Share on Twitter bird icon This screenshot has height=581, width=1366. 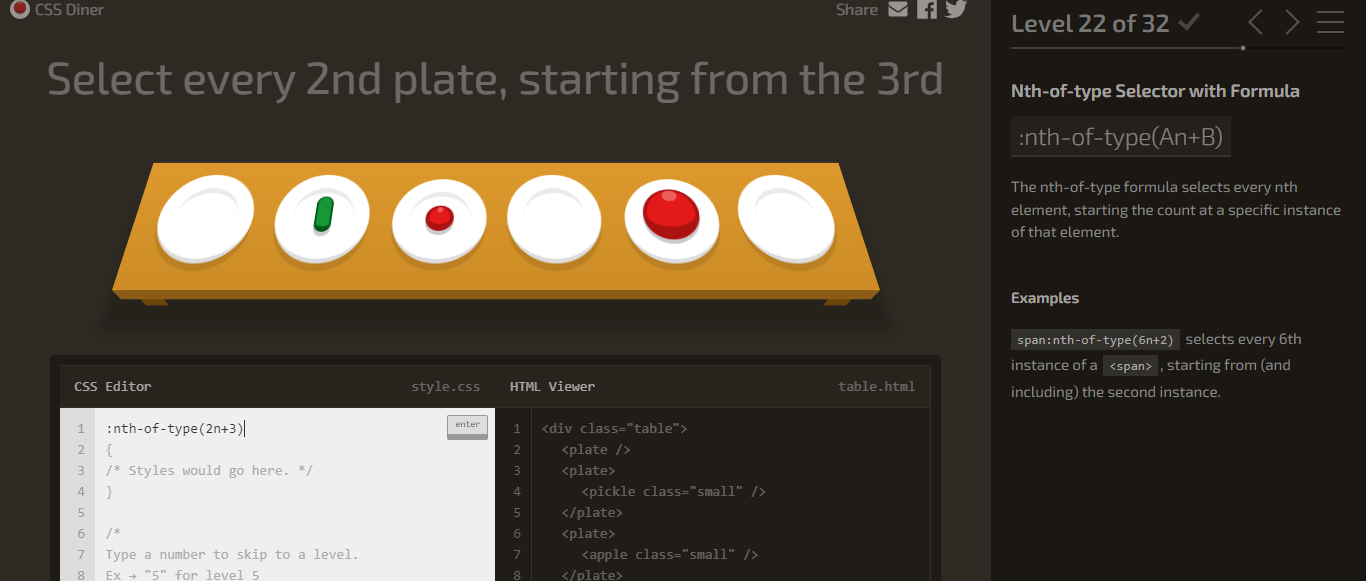click(x=956, y=9)
